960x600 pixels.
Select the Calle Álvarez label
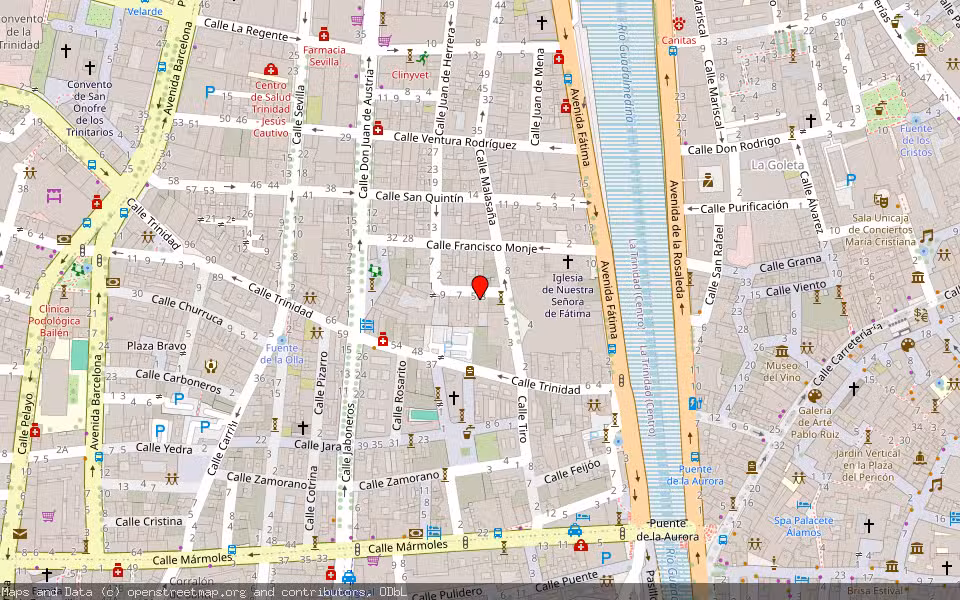[x=812, y=201]
